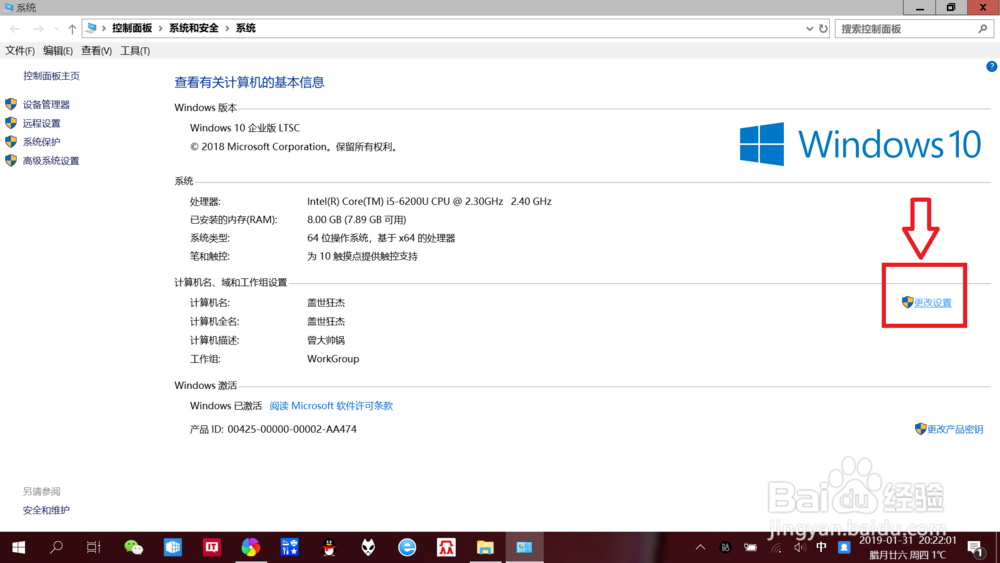Click the shield icon beside 设备管理器
The width and height of the screenshot is (1000, 563).
(11, 104)
